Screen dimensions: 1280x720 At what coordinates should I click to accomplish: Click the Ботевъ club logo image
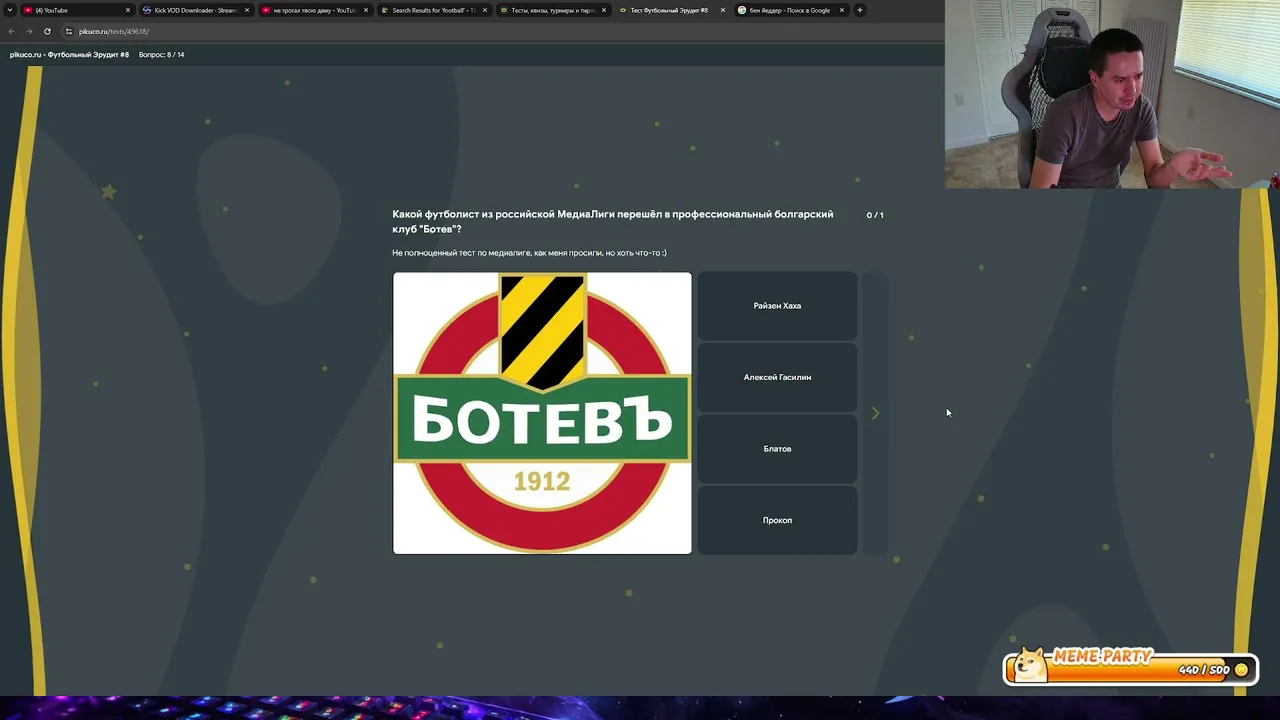point(542,413)
